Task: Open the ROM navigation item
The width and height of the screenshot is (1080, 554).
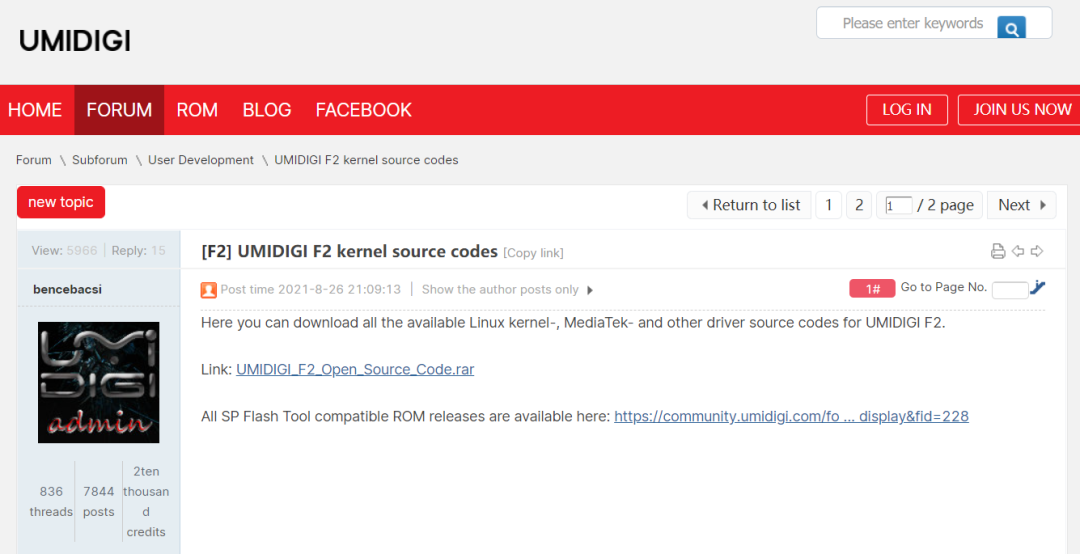Action: (x=197, y=110)
